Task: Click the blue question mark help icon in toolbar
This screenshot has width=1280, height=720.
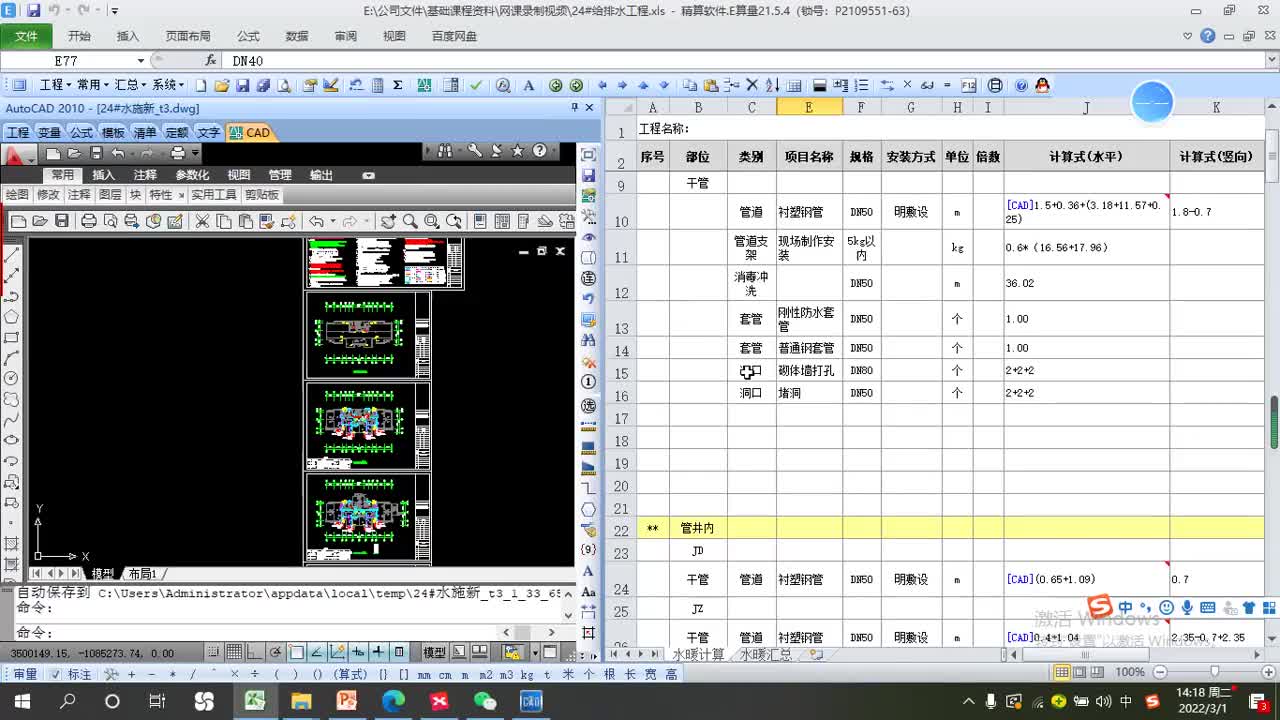Action: [1021, 86]
